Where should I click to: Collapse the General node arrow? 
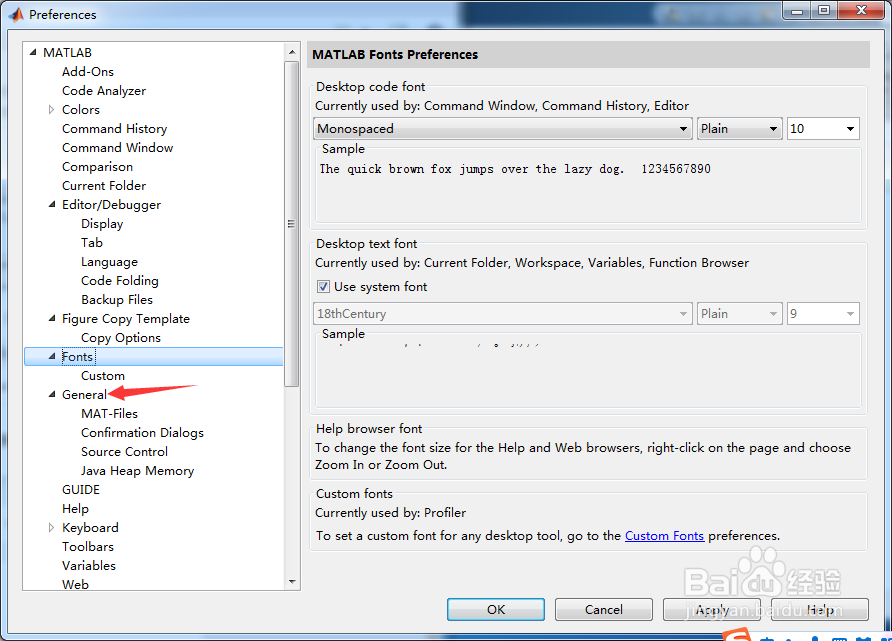(x=52, y=394)
